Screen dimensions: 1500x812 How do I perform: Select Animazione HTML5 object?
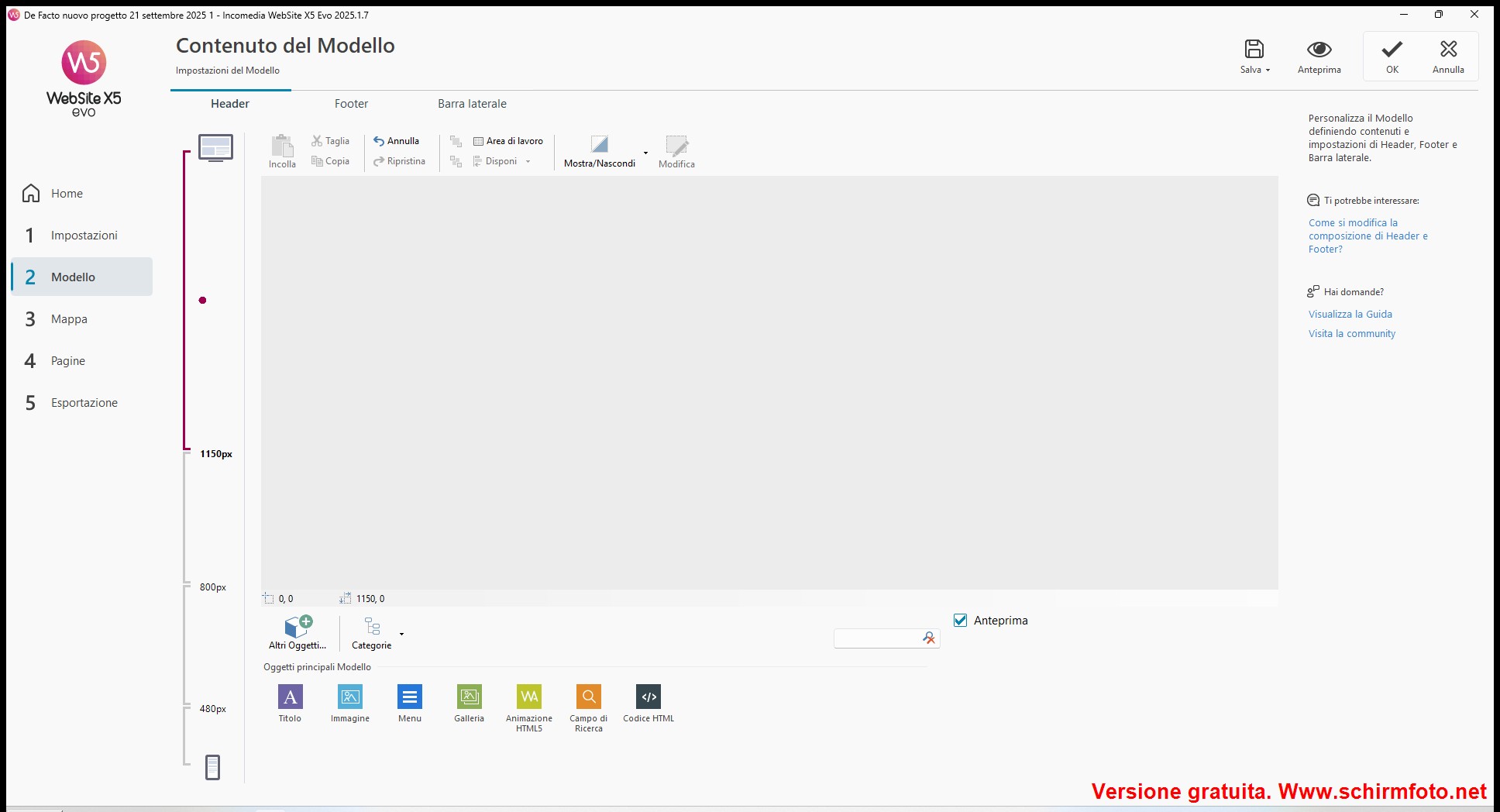coord(529,697)
